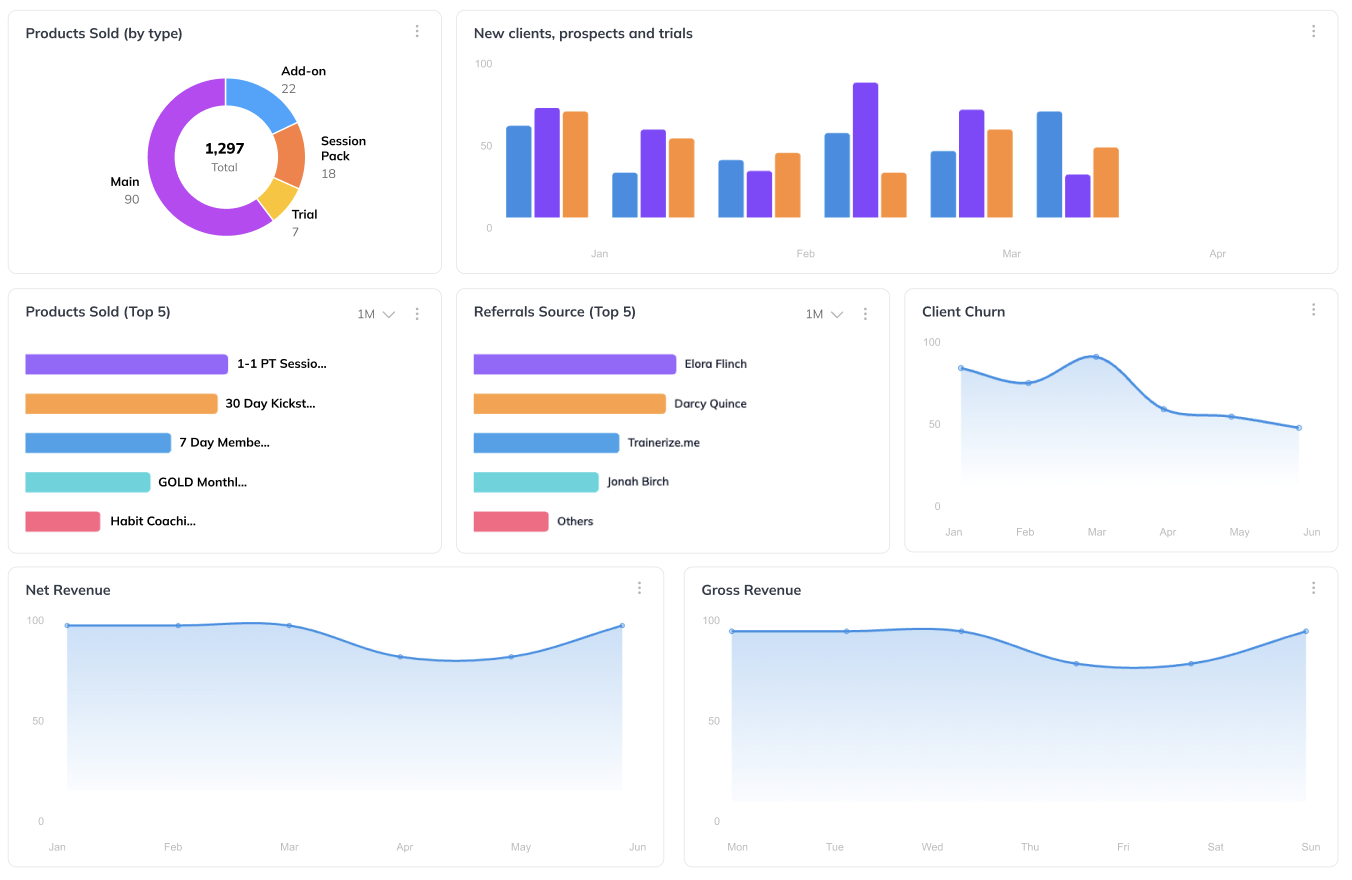Click the 'Elora Flinch' referral name
This screenshot has height=880, width=1352.
(x=716, y=364)
